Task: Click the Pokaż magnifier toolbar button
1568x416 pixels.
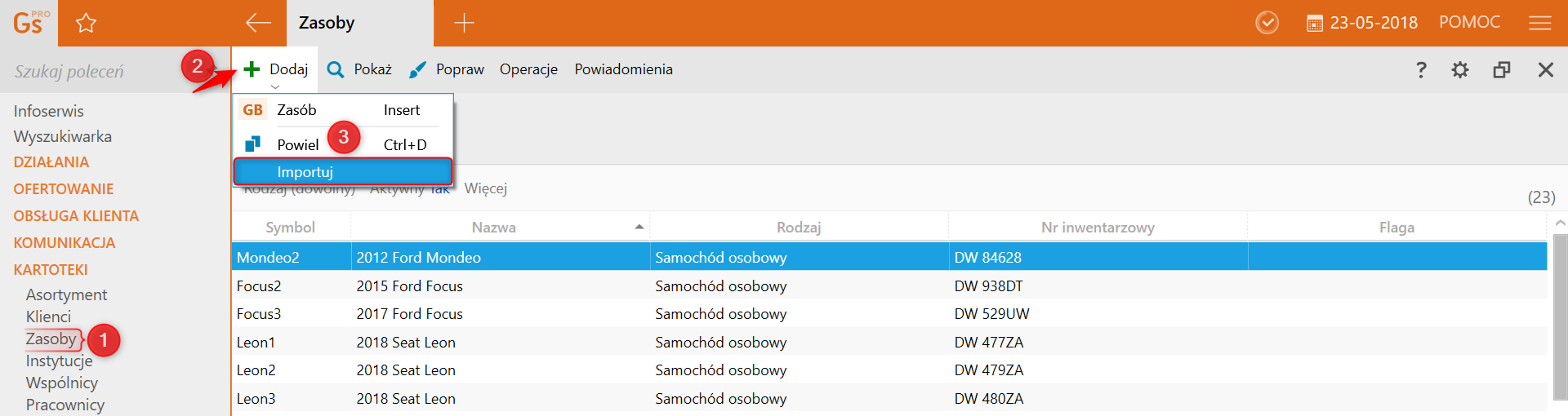Action: (x=359, y=69)
